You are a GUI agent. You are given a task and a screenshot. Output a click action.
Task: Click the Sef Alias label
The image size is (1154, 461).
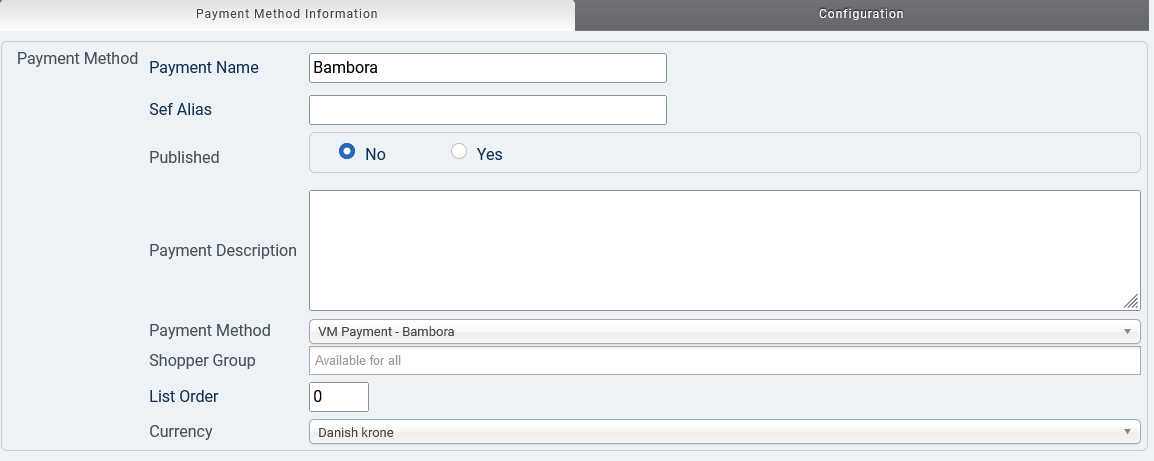pos(180,110)
